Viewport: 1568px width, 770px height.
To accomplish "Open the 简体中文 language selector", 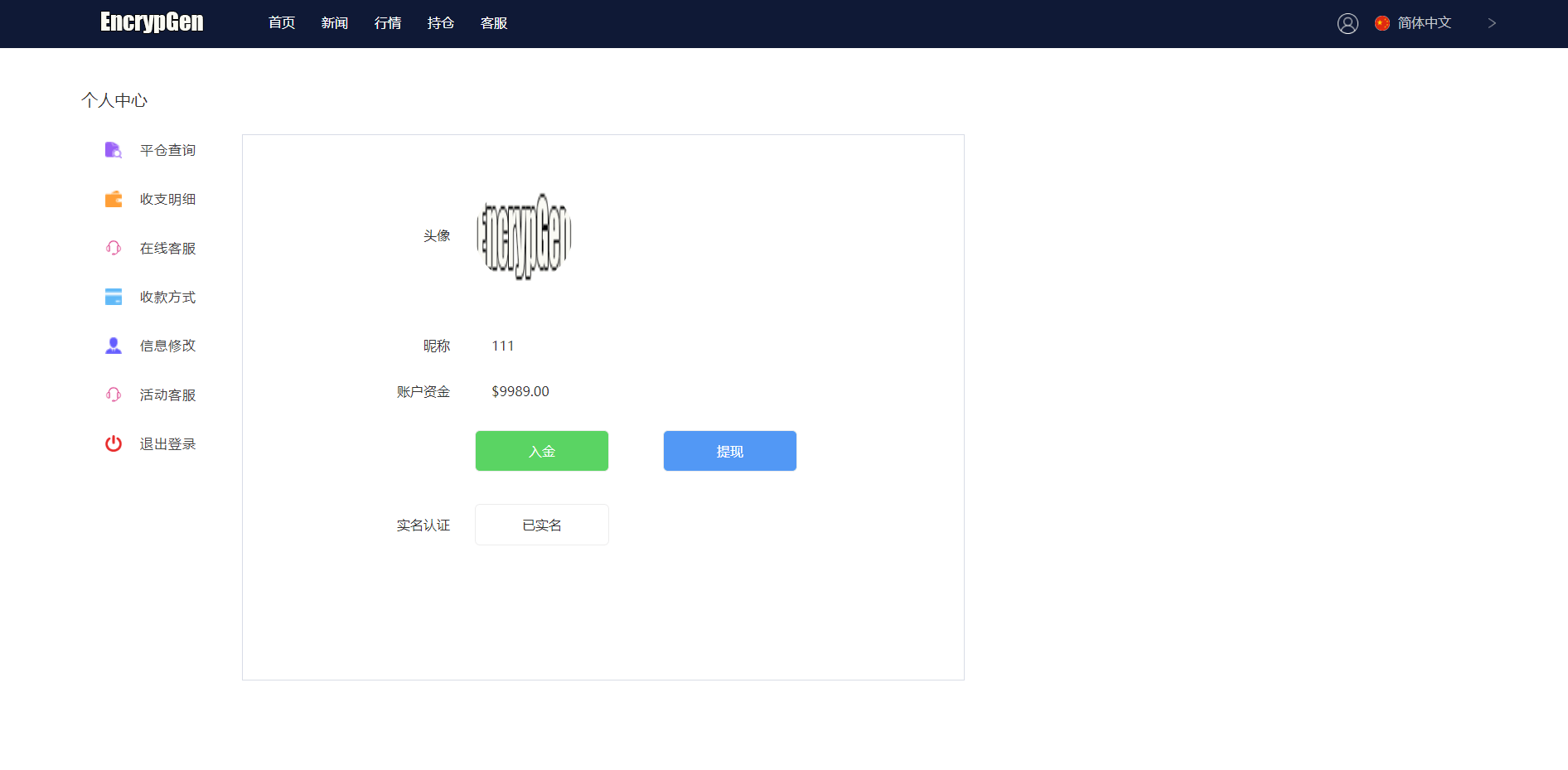I will tap(1422, 23).
